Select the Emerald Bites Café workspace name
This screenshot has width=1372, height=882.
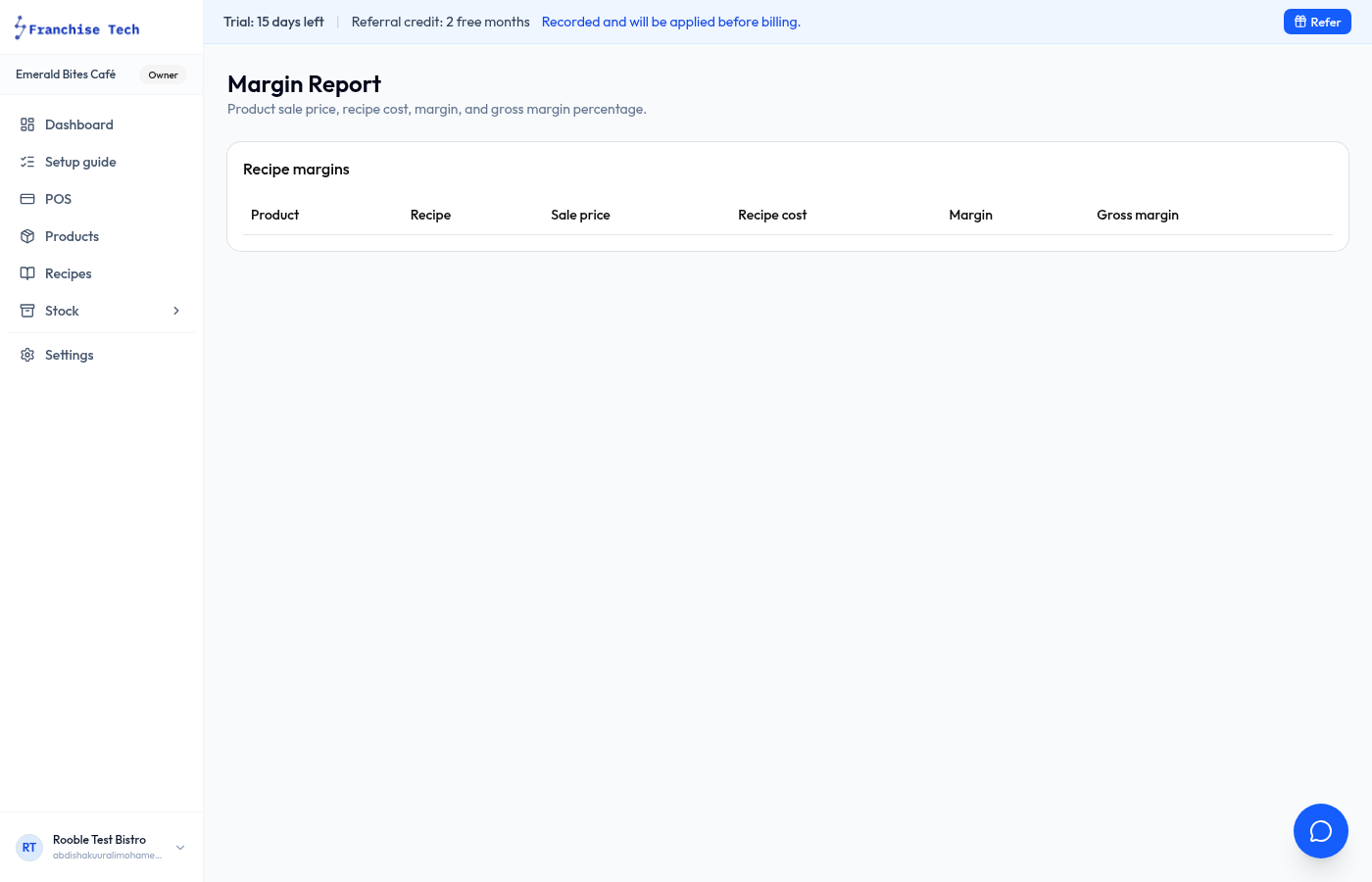point(66,74)
